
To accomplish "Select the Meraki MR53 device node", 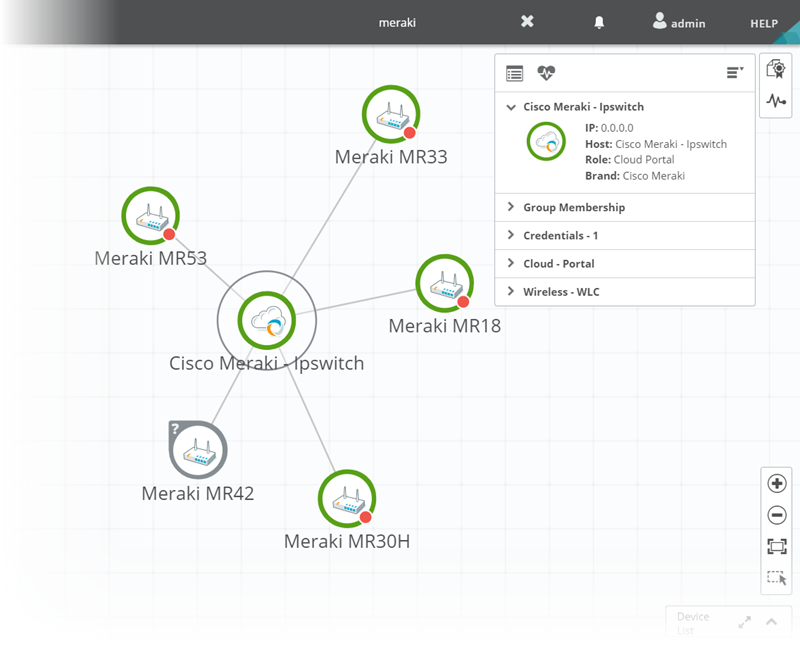I will click(x=150, y=217).
